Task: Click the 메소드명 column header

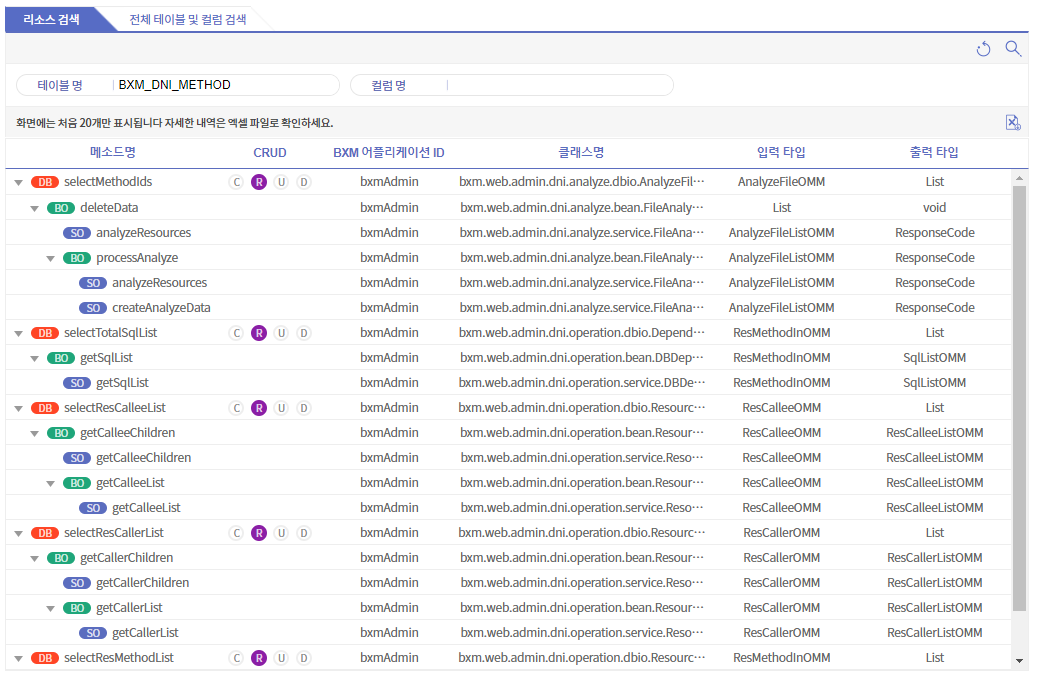Action: click(x=113, y=152)
